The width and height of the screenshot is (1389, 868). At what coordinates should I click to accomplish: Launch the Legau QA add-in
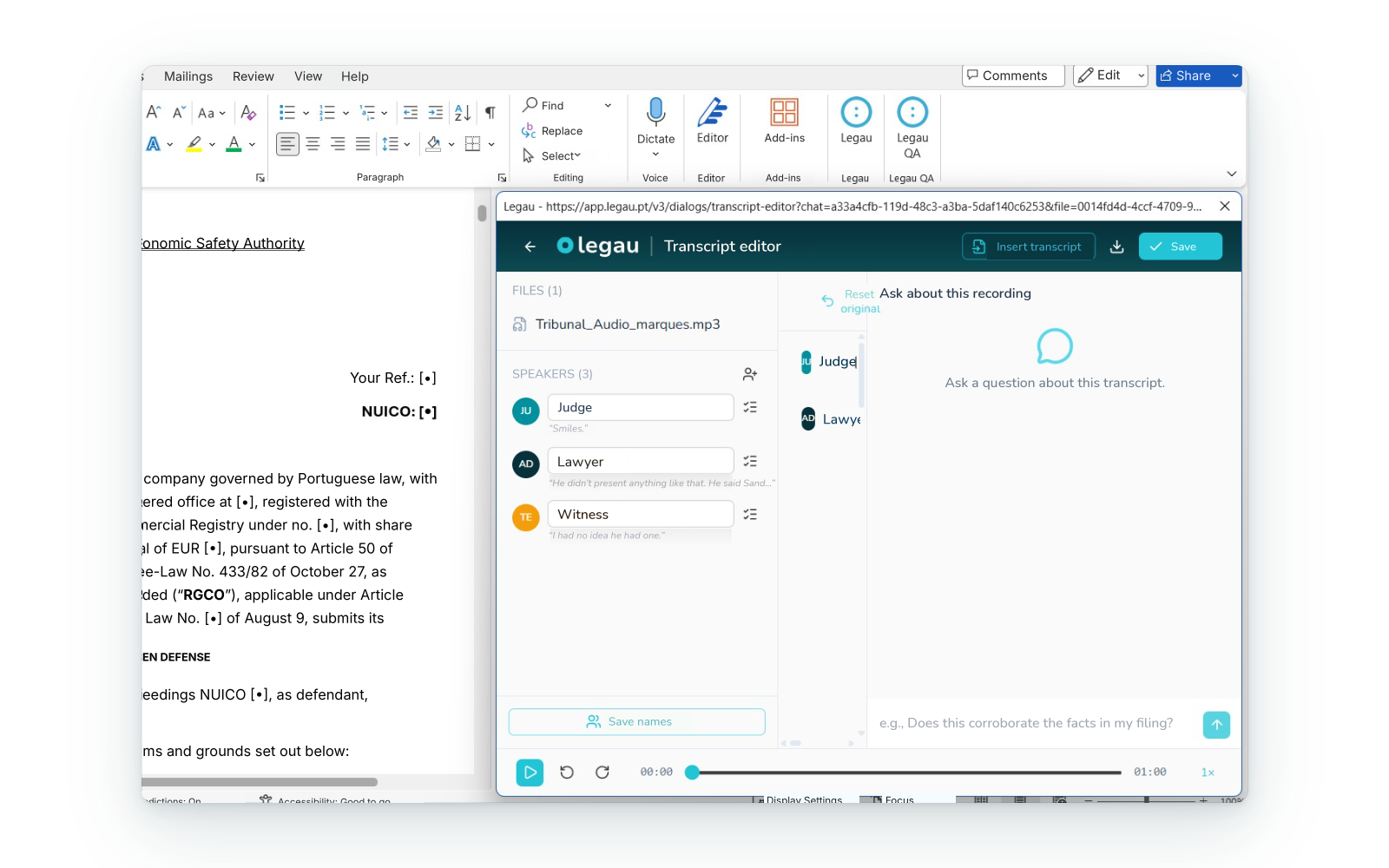[x=912, y=128]
